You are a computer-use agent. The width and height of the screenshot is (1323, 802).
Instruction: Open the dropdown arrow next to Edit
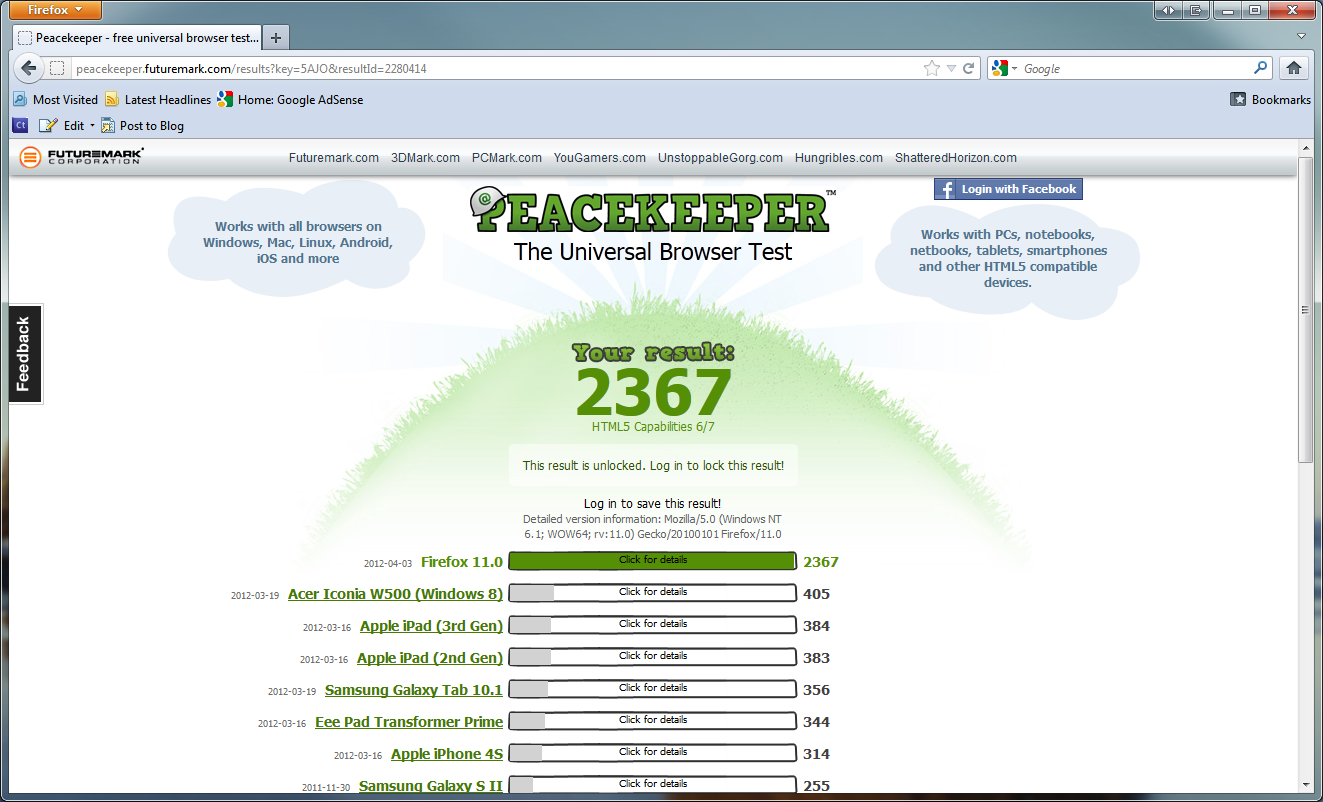coord(92,126)
